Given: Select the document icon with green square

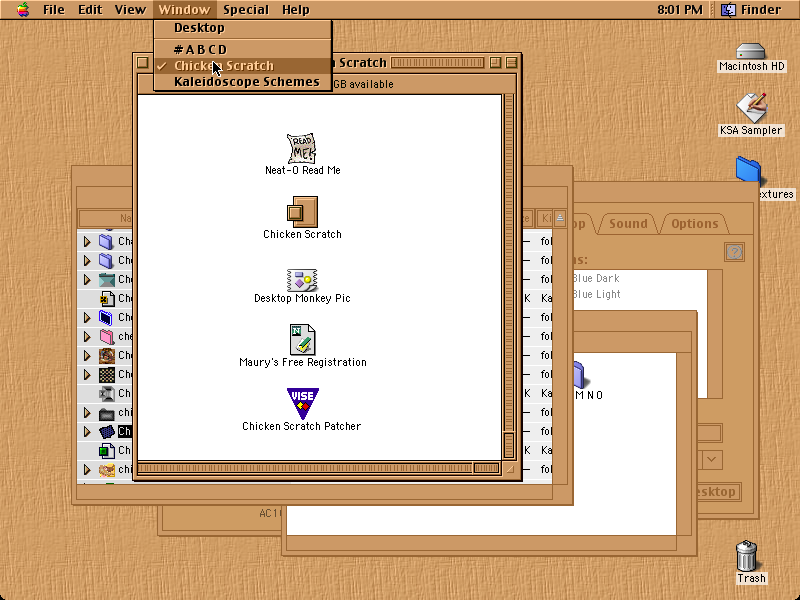Looking at the screenshot, I should [x=107, y=451].
